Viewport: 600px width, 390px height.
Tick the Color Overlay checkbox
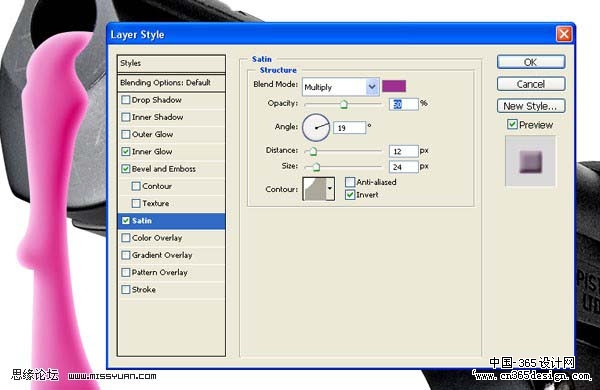tap(126, 238)
